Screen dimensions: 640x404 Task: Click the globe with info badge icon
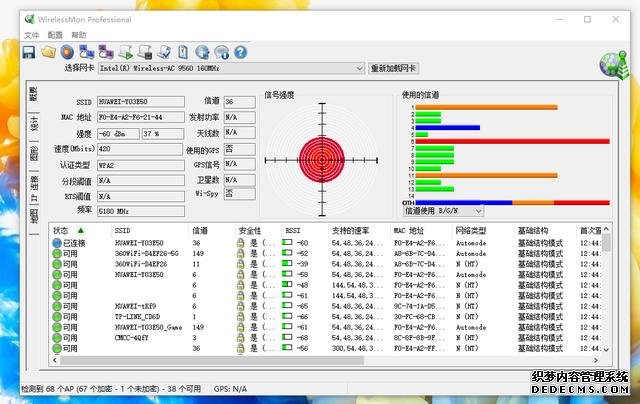tap(221, 52)
